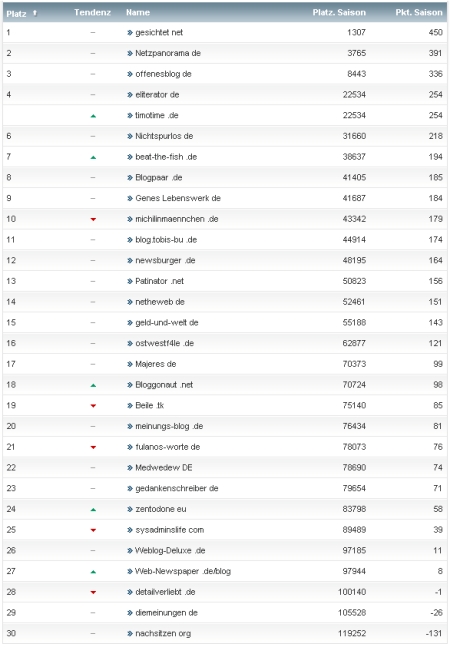Click red down arrow for fulanos-worte de
Image resolution: width=450 pixels, height=647 pixels.
(x=93, y=447)
